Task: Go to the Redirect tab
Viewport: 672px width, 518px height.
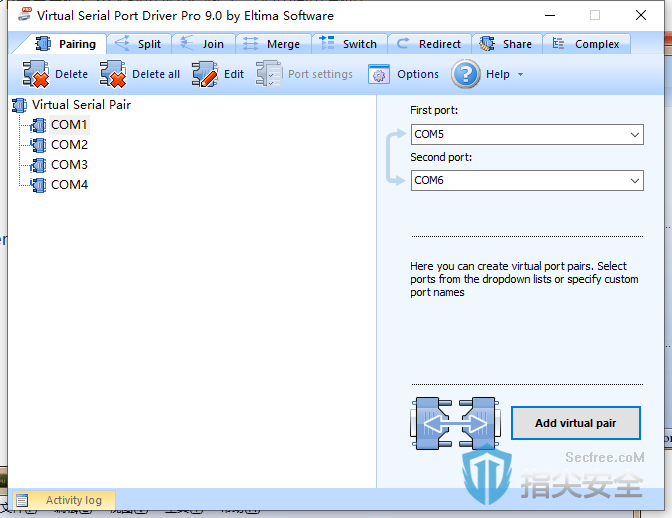Action: (x=429, y=44)
